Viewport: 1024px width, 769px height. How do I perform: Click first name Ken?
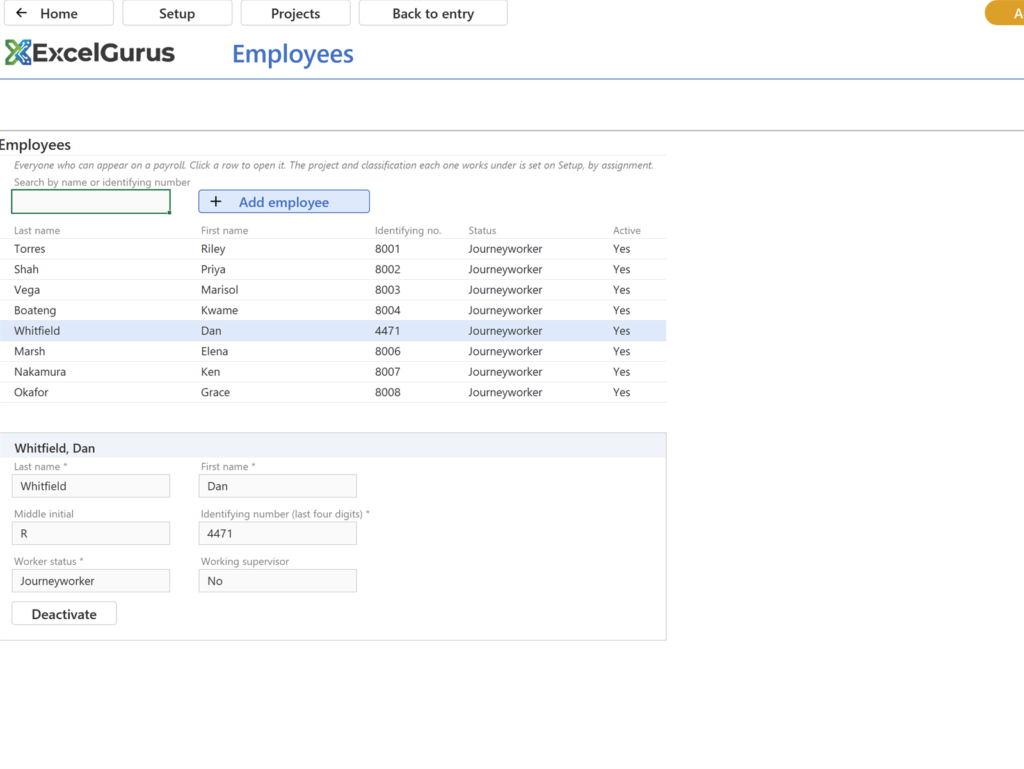[210, 371]
